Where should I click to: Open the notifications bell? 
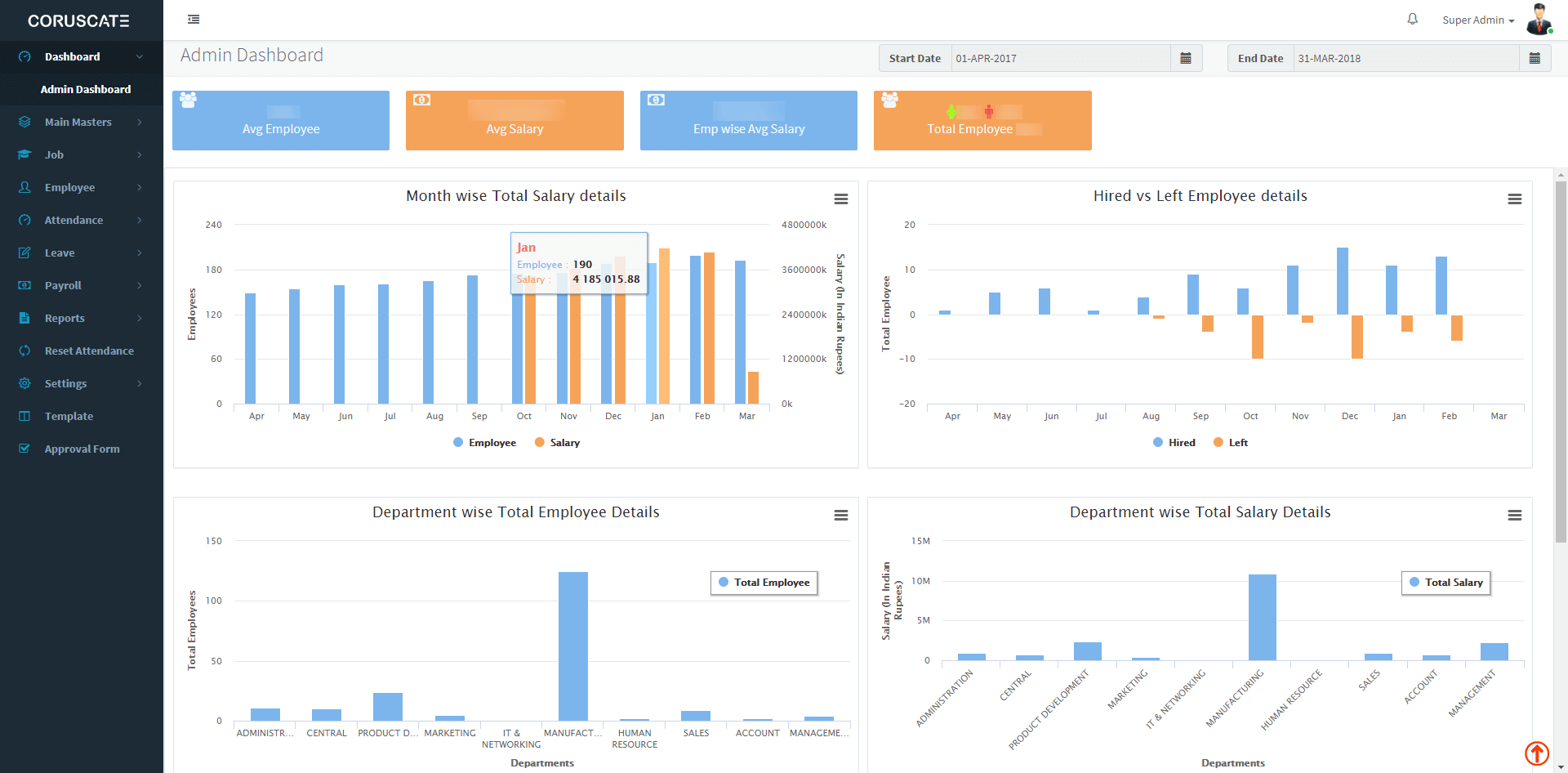[x=1412, y=20]
